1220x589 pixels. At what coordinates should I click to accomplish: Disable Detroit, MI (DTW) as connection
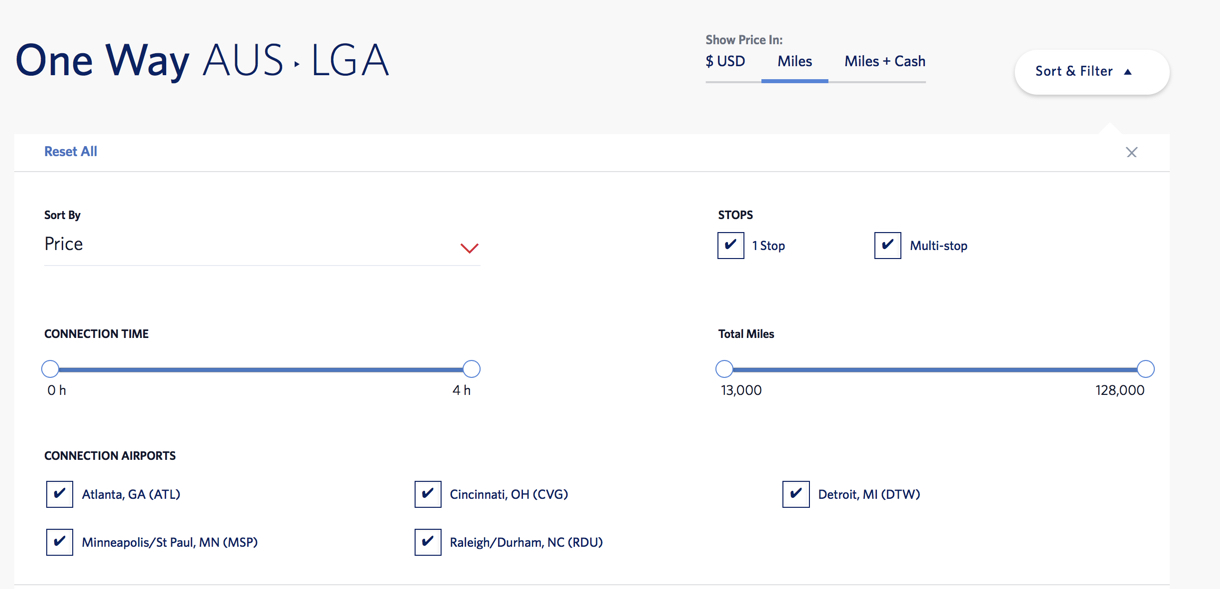point(796,493)
